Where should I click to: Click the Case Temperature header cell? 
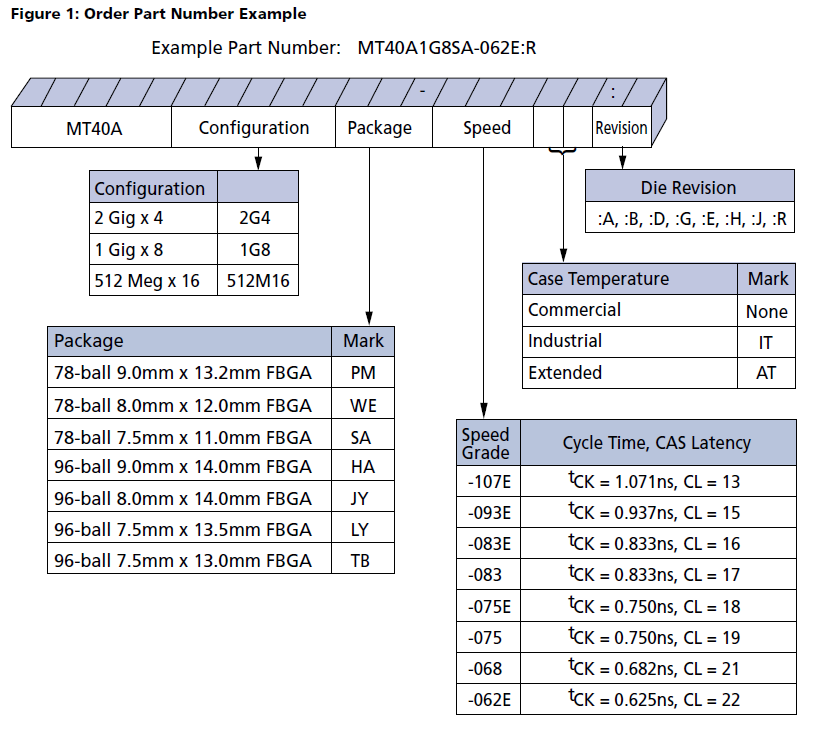point(630,279)
